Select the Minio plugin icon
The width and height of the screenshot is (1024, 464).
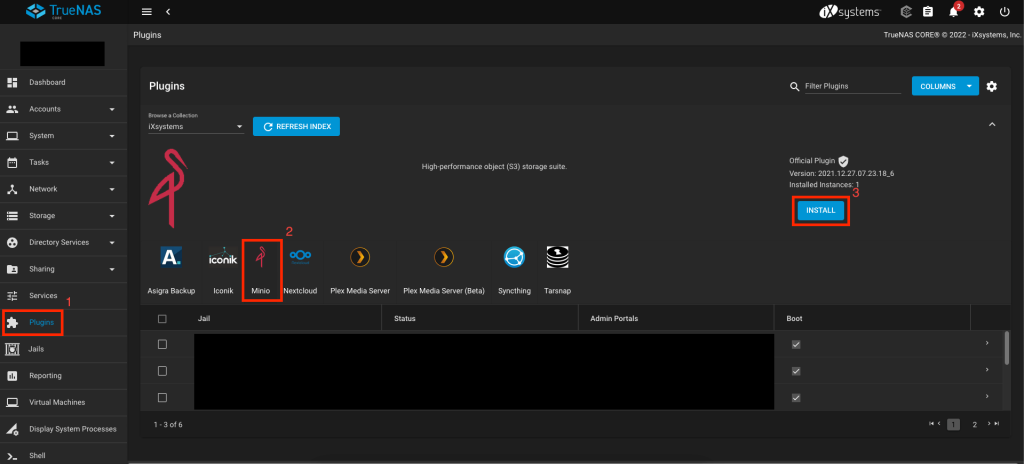click(261, 257)
